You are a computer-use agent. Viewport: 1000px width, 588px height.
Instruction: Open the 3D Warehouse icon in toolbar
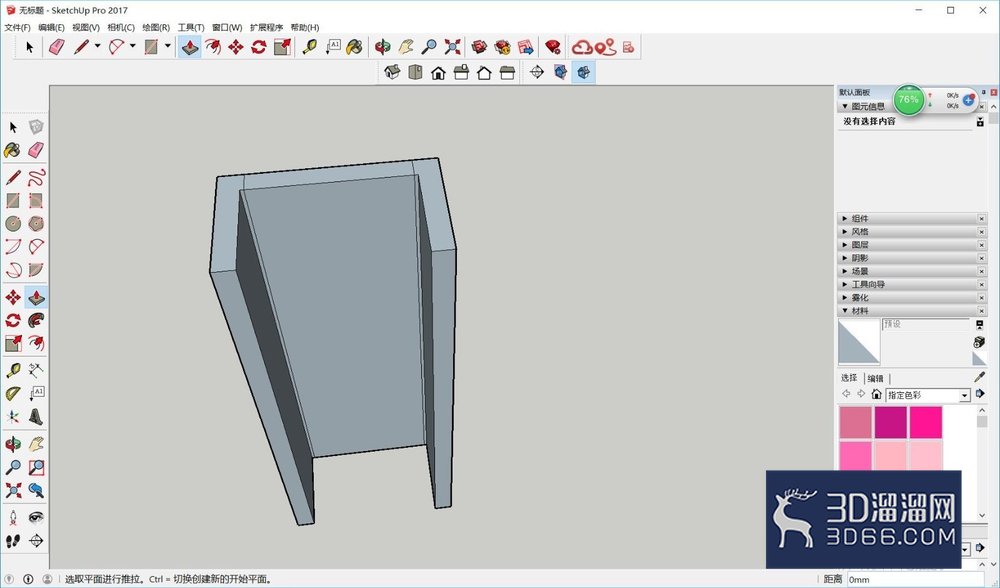coord(479,47)
